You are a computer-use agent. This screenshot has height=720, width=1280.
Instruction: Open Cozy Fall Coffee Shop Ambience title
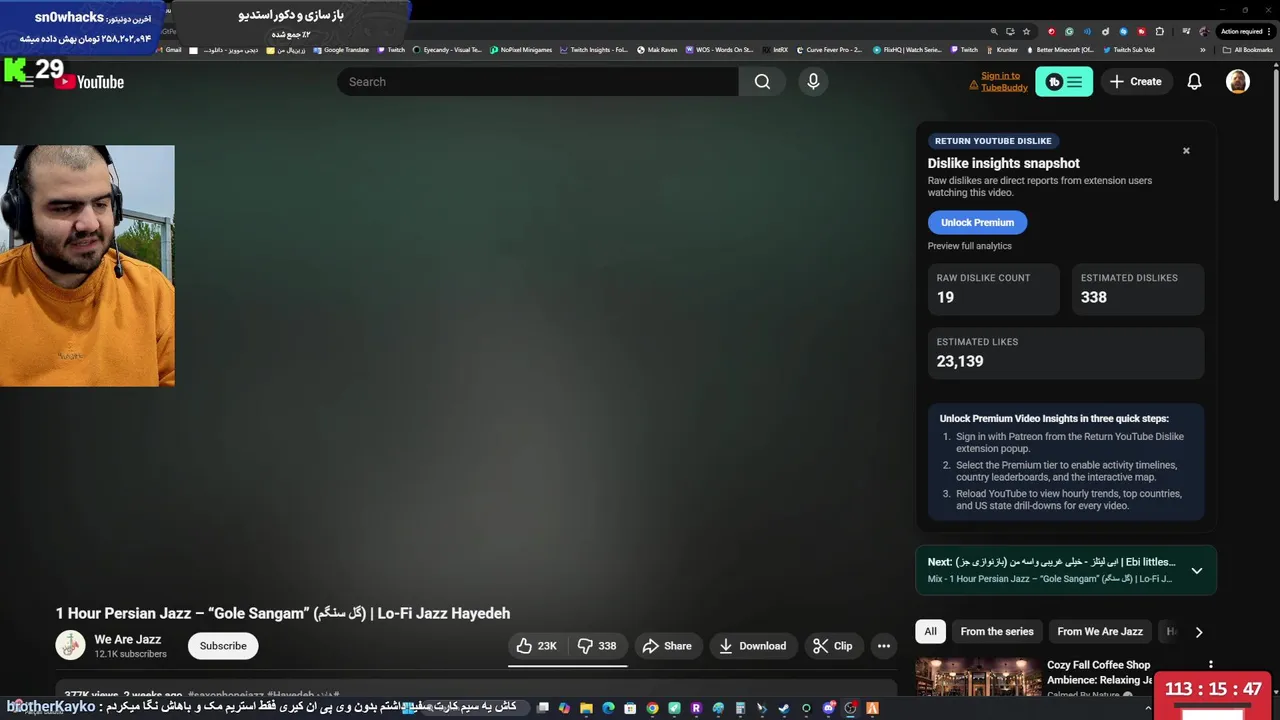pos(1098,672)
